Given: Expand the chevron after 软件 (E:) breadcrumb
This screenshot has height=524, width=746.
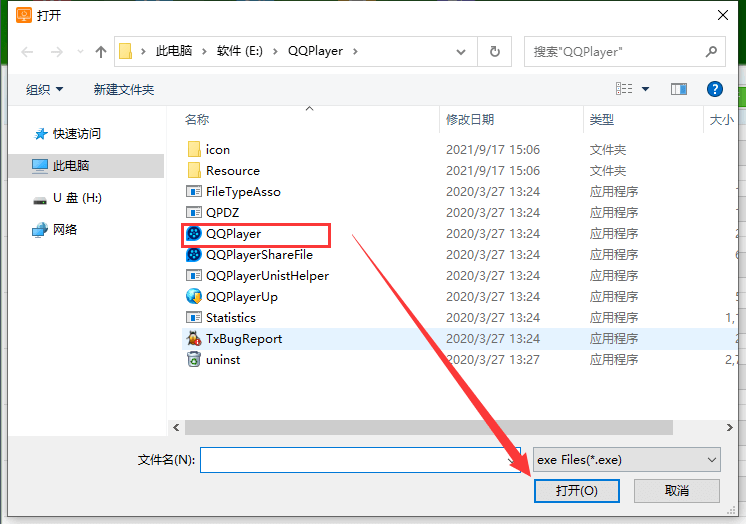Looking at the screenshot, I should click(275, 51).
